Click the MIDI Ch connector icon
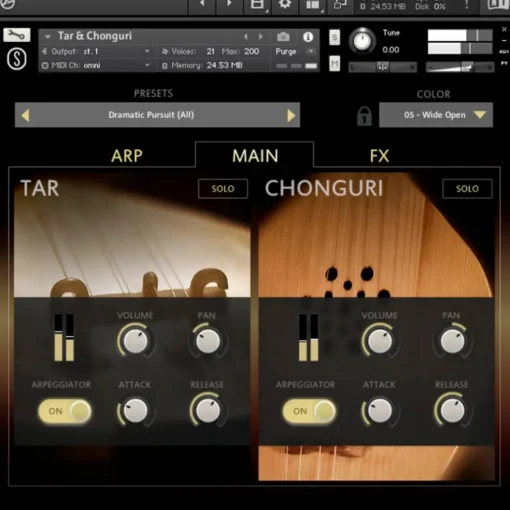This screenshot has width=510, height=510. tap(45, 66)
